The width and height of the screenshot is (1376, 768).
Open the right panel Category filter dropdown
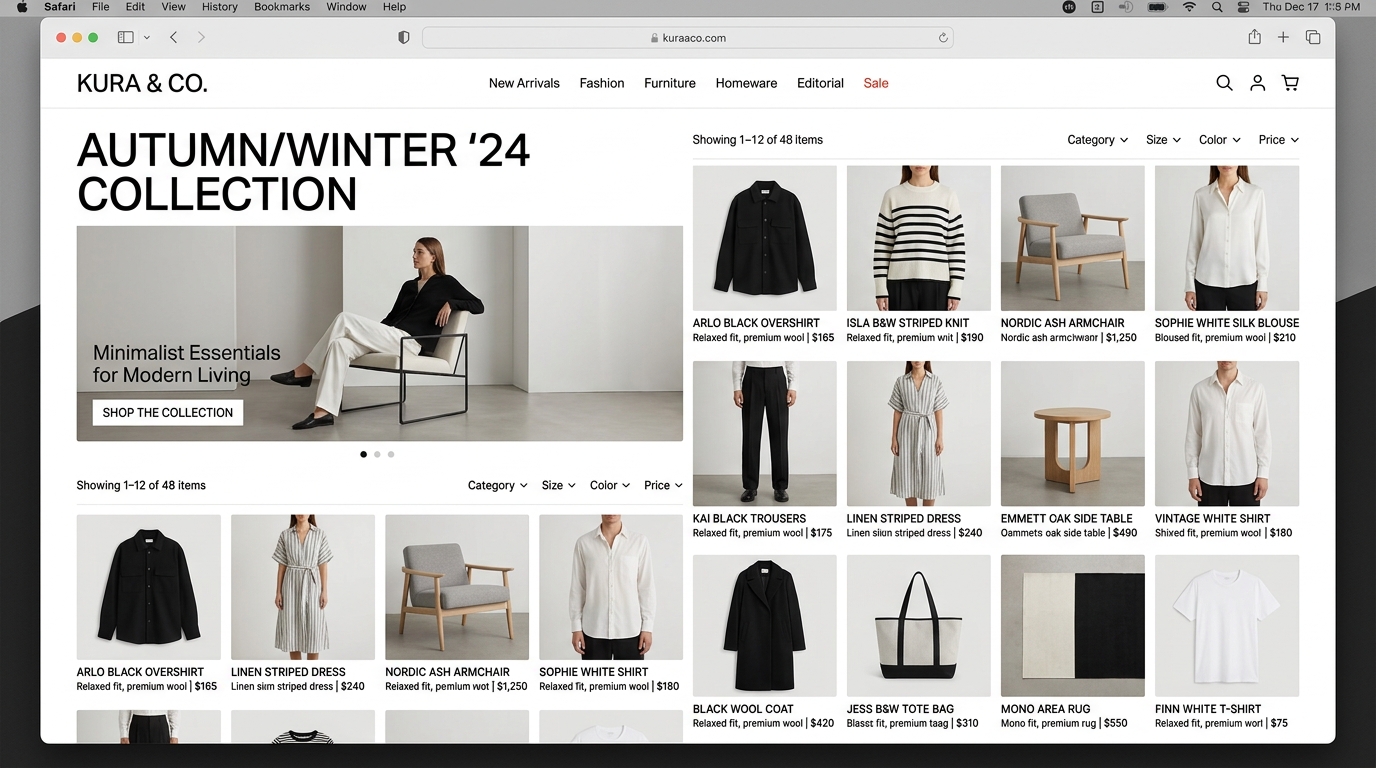1097,140
